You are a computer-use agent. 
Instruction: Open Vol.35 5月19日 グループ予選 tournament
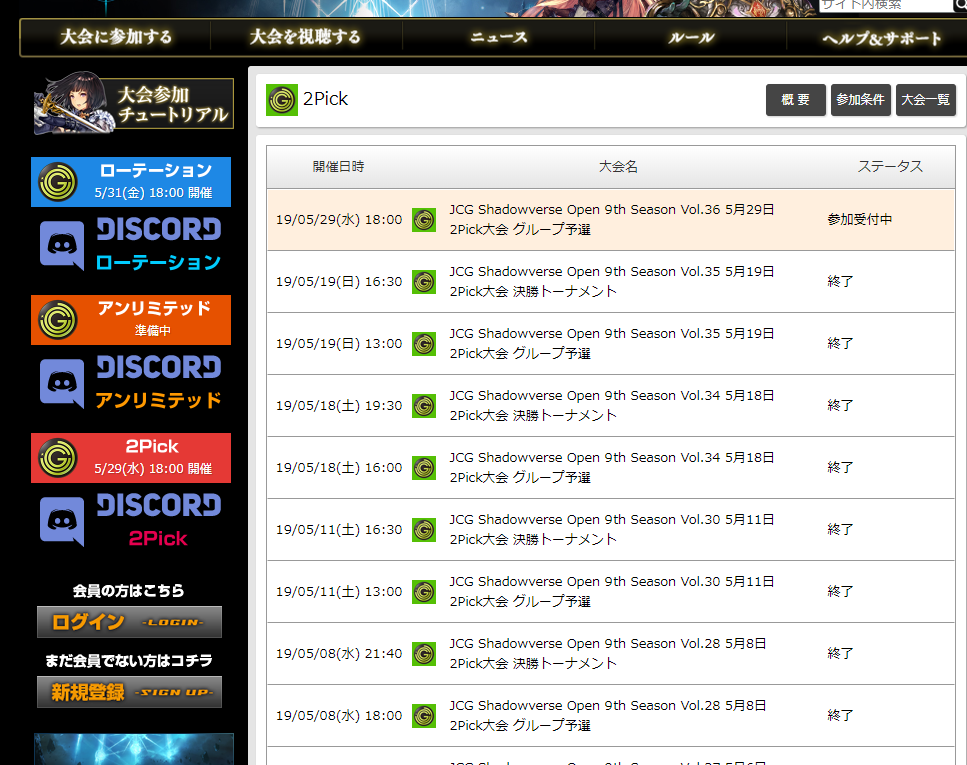pos(612,344)
